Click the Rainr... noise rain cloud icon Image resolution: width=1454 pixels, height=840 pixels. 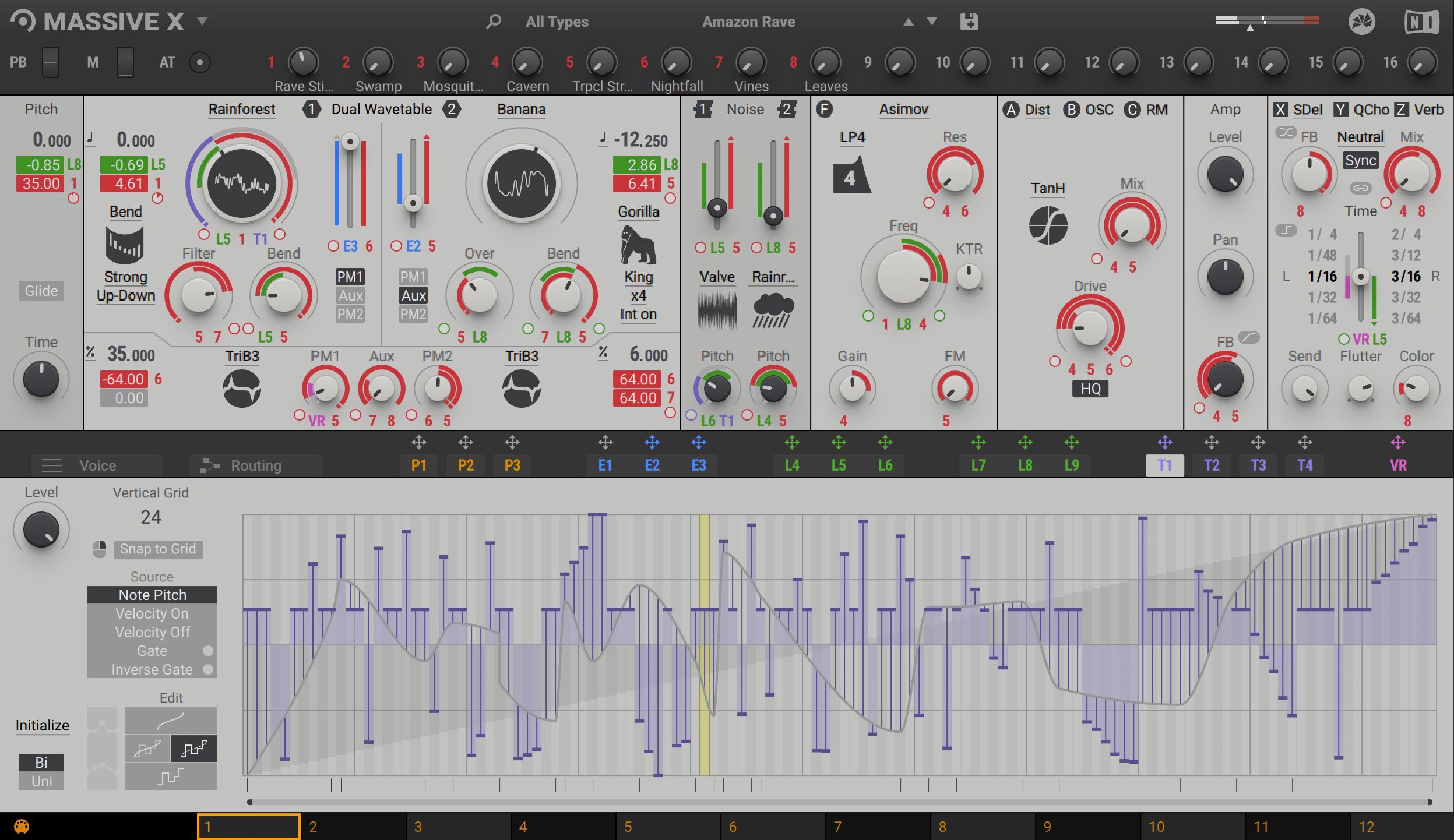[773, 310]
